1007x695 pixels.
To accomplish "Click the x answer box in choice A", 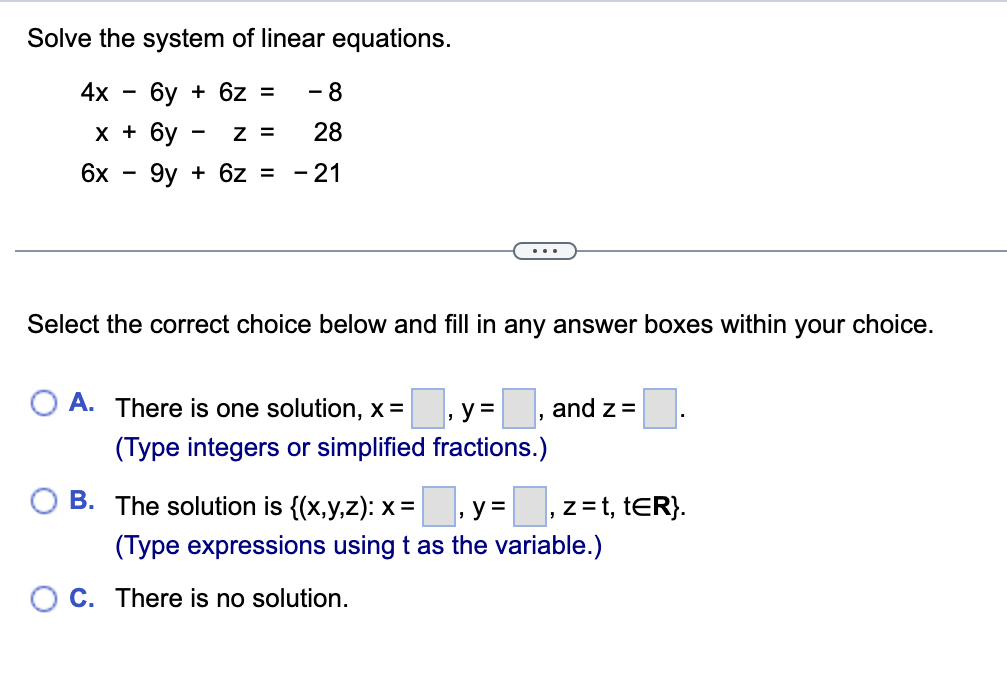I will tap(427, 407).
